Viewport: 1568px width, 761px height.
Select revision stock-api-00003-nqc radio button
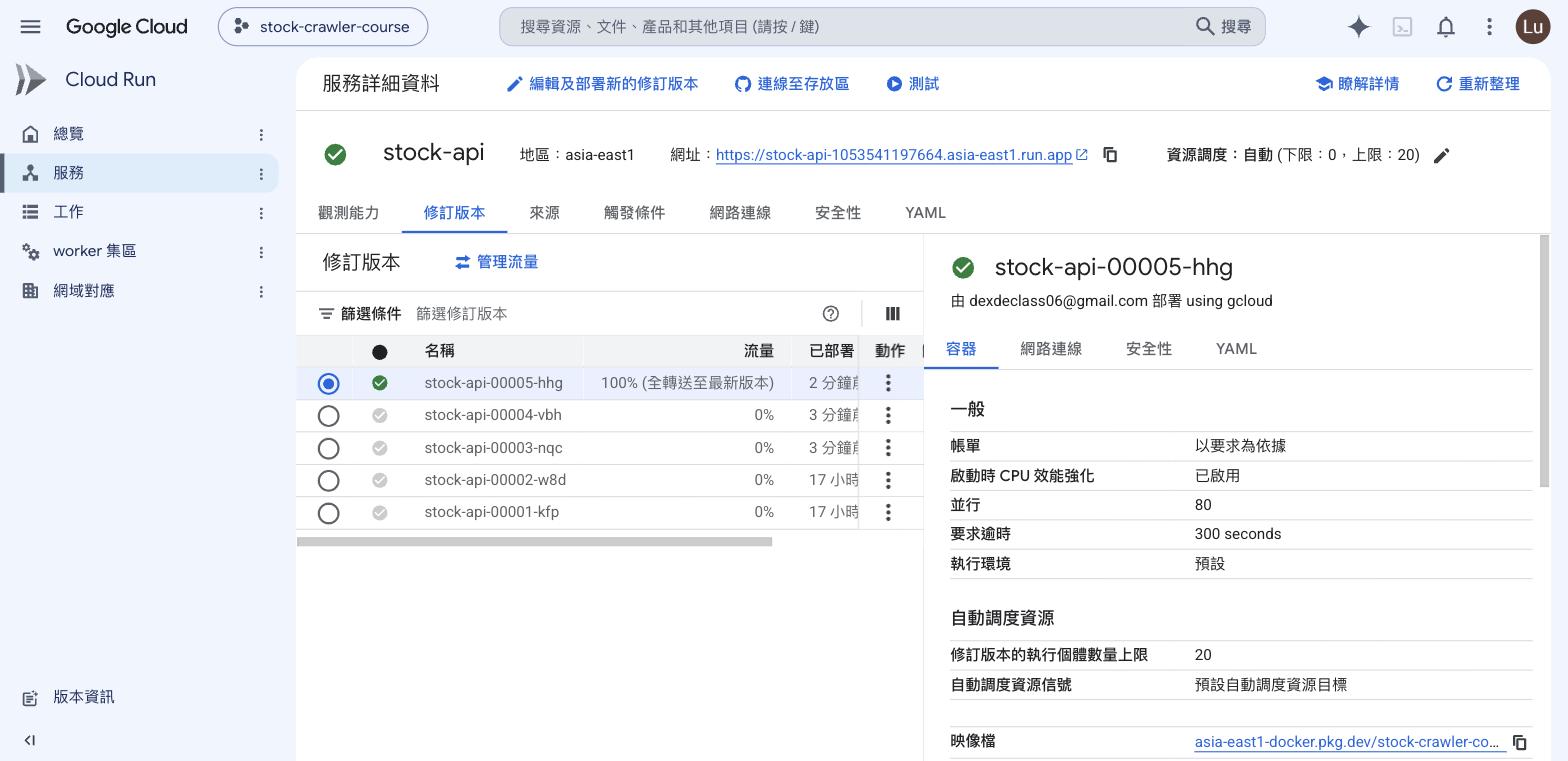pos(328,448)
